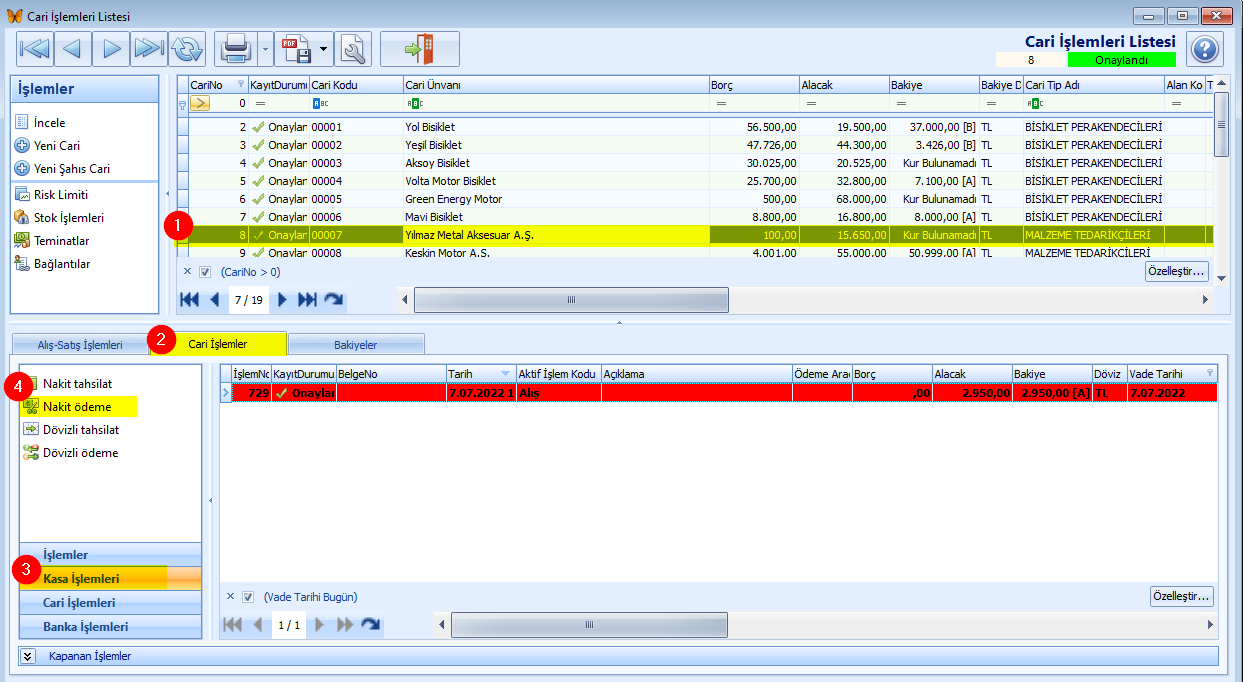
Task: Remove the Vade Tarihi Bugün filter with X
Action: point(230,596)
